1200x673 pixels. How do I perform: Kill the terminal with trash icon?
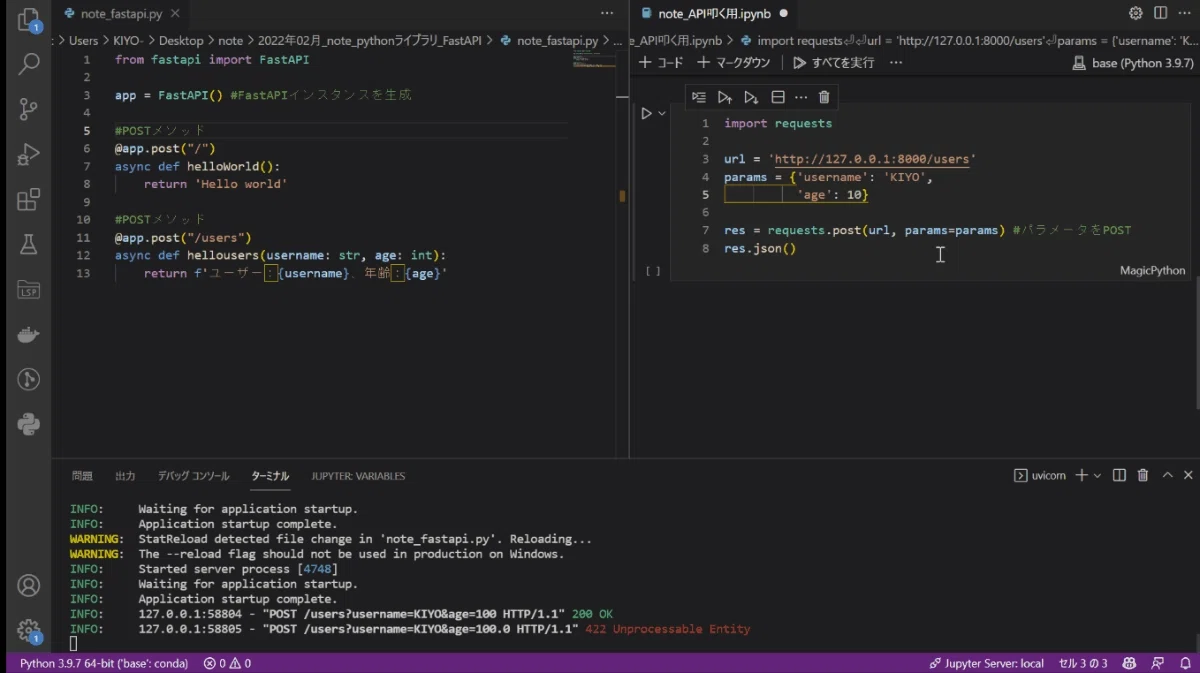1143,476
